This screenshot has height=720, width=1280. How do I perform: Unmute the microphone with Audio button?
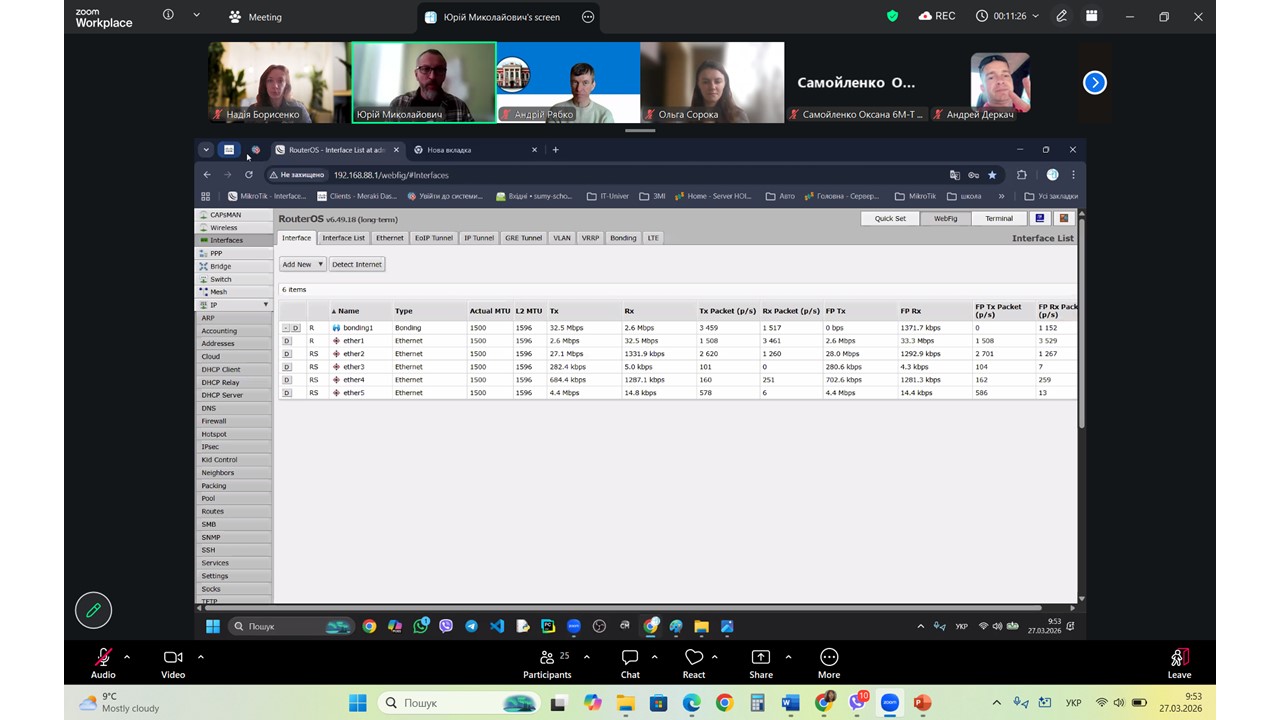(103, 662)
